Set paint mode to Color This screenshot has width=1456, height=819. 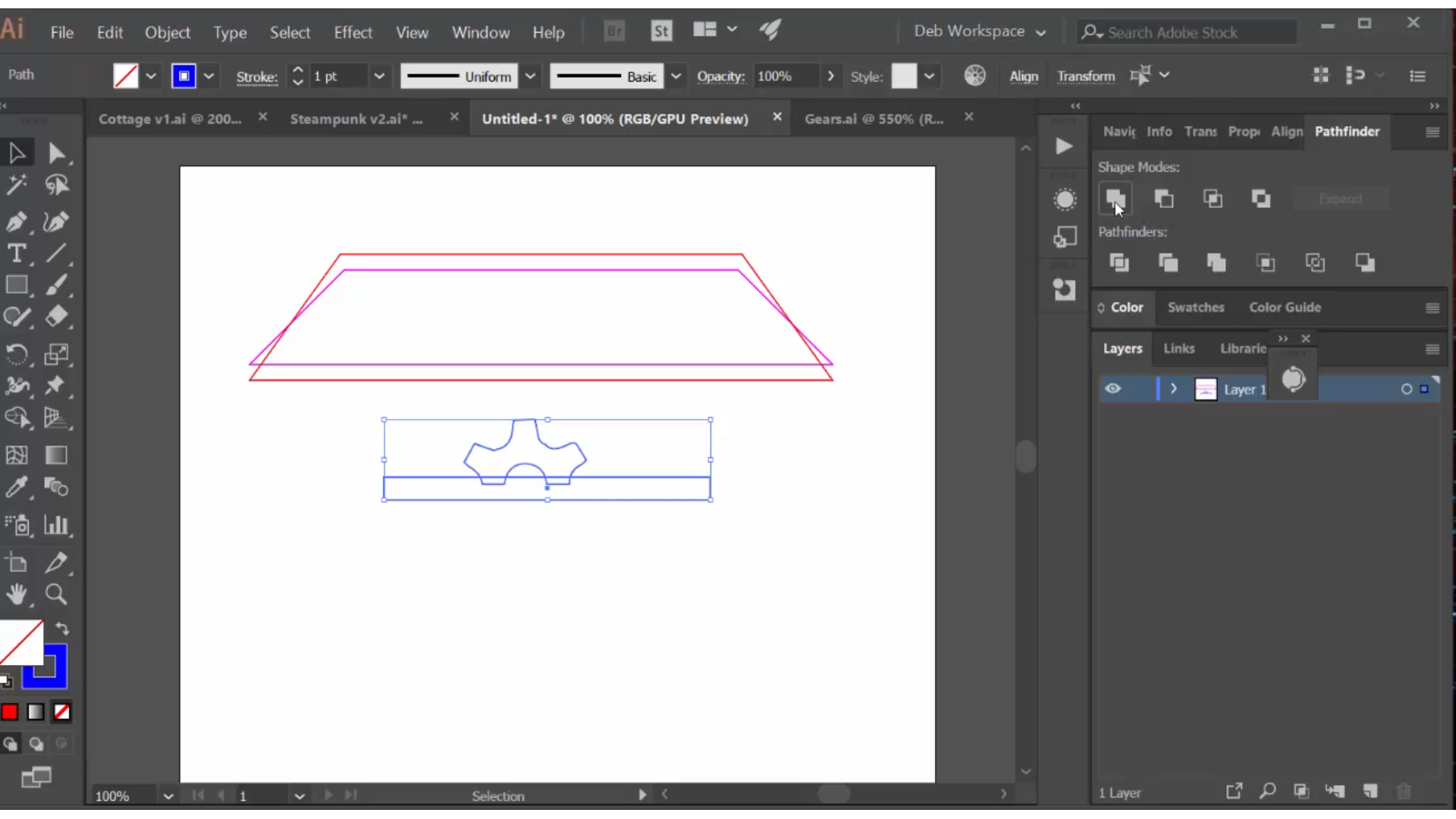10,711
